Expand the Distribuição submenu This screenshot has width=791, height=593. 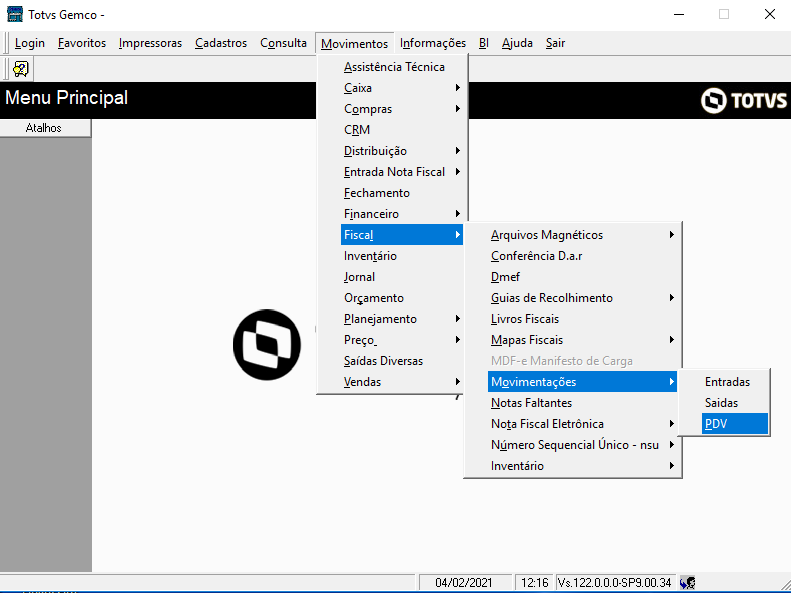(402, 151)
